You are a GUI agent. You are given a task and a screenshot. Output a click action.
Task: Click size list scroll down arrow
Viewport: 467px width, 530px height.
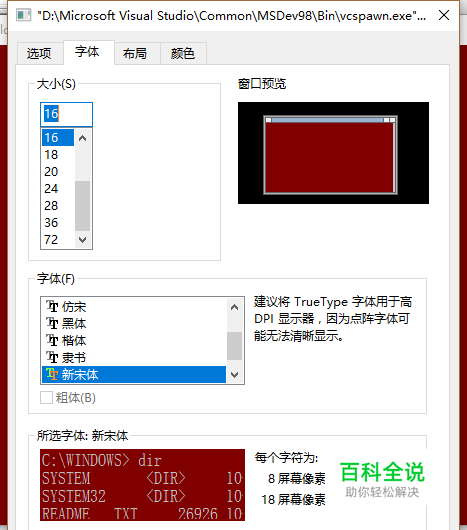82,240
